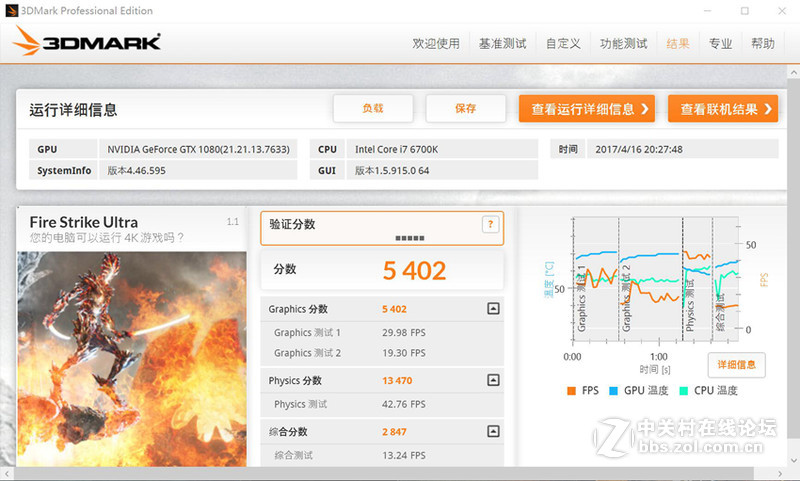This screenshot has height=481, width=800.
Task: Click the Fire Strike Ultra artwork thumbnail
Action: click(x=132, y=359)
